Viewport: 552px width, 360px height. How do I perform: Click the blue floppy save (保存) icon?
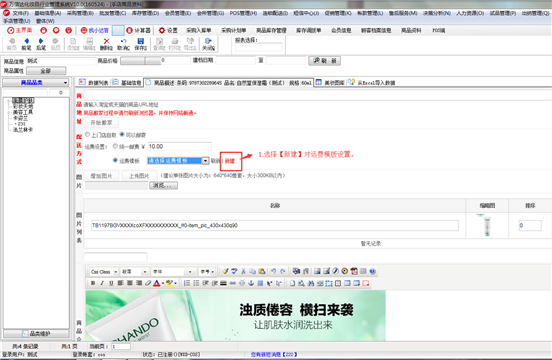pyautogui.click(x=140, y=44)
